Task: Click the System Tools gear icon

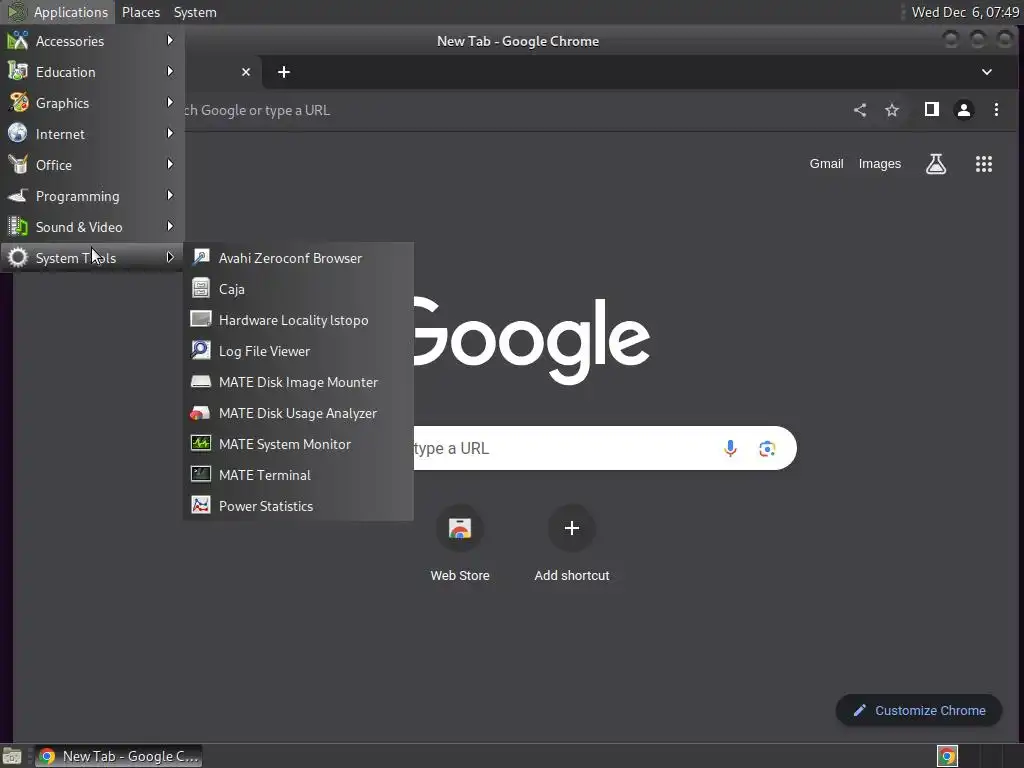Action: coord(18,257)
